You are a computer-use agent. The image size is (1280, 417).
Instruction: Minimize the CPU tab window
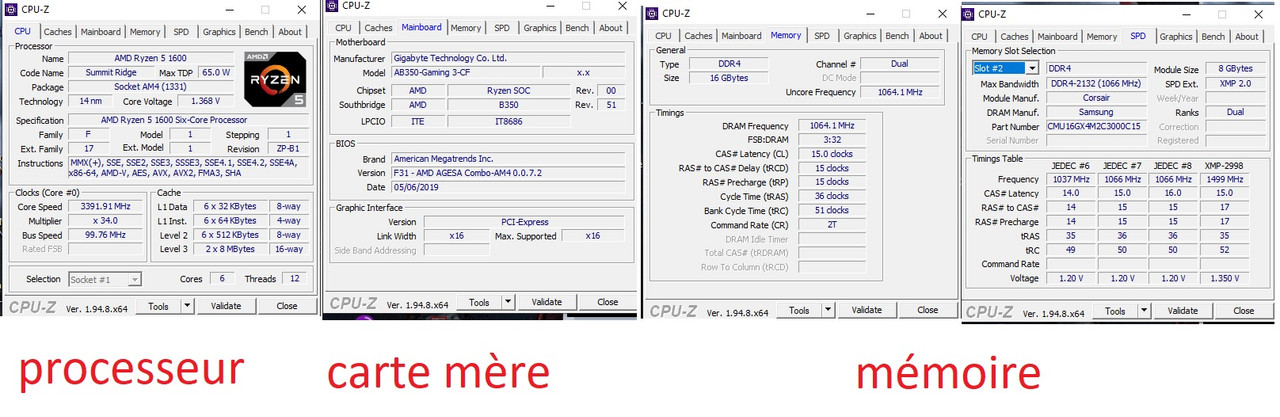[231, 9]
